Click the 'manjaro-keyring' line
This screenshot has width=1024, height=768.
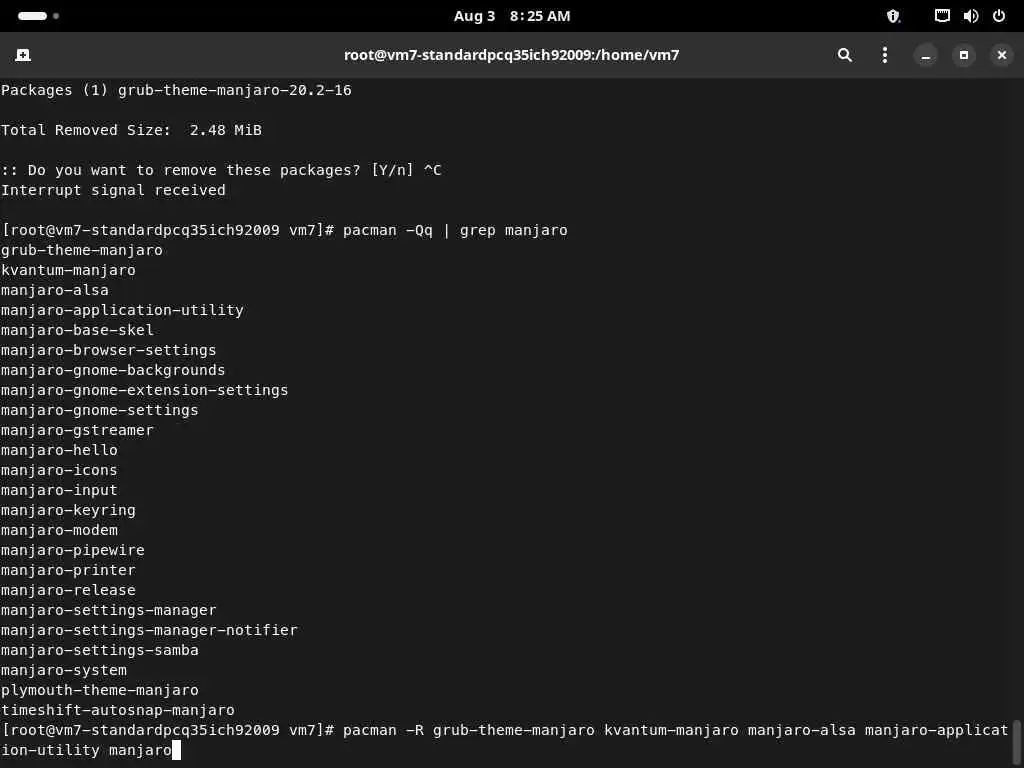tap(68, 510)
